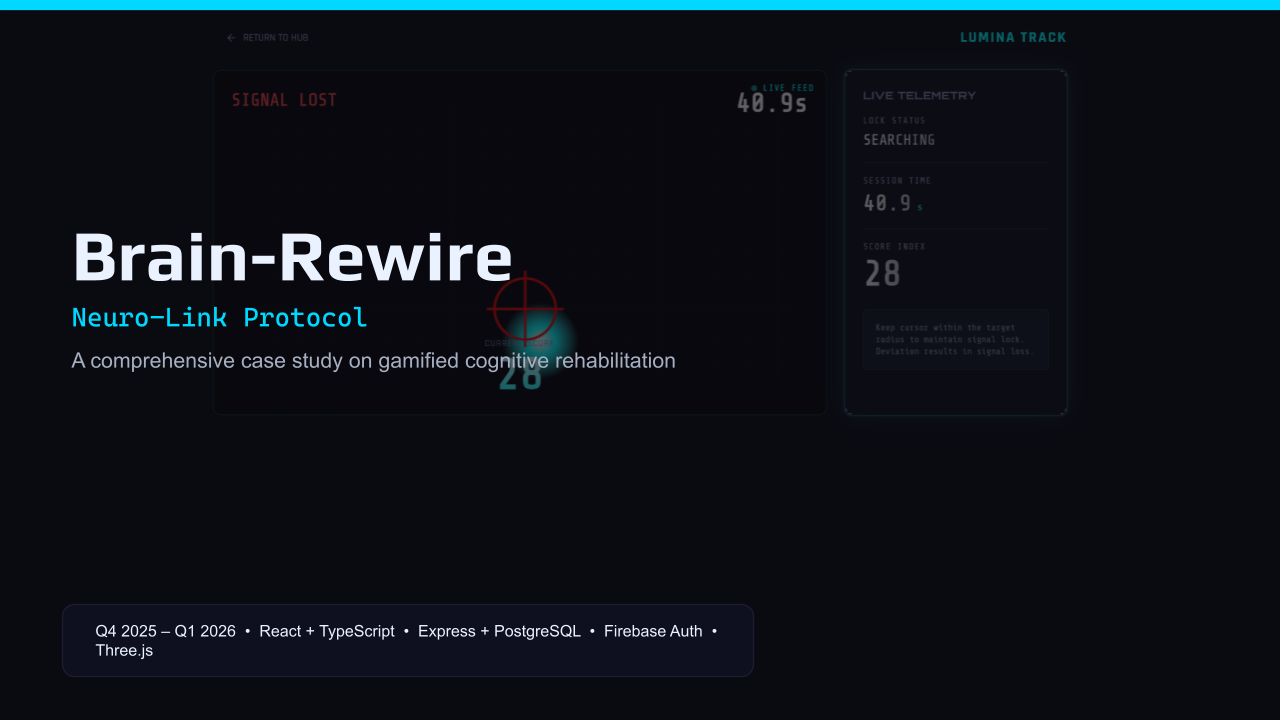Image resolution: width=1280 pixels, height=720 pixels.
Task: Toggle the telemetry instruction hint box
Action: click(x=955, y=339)
